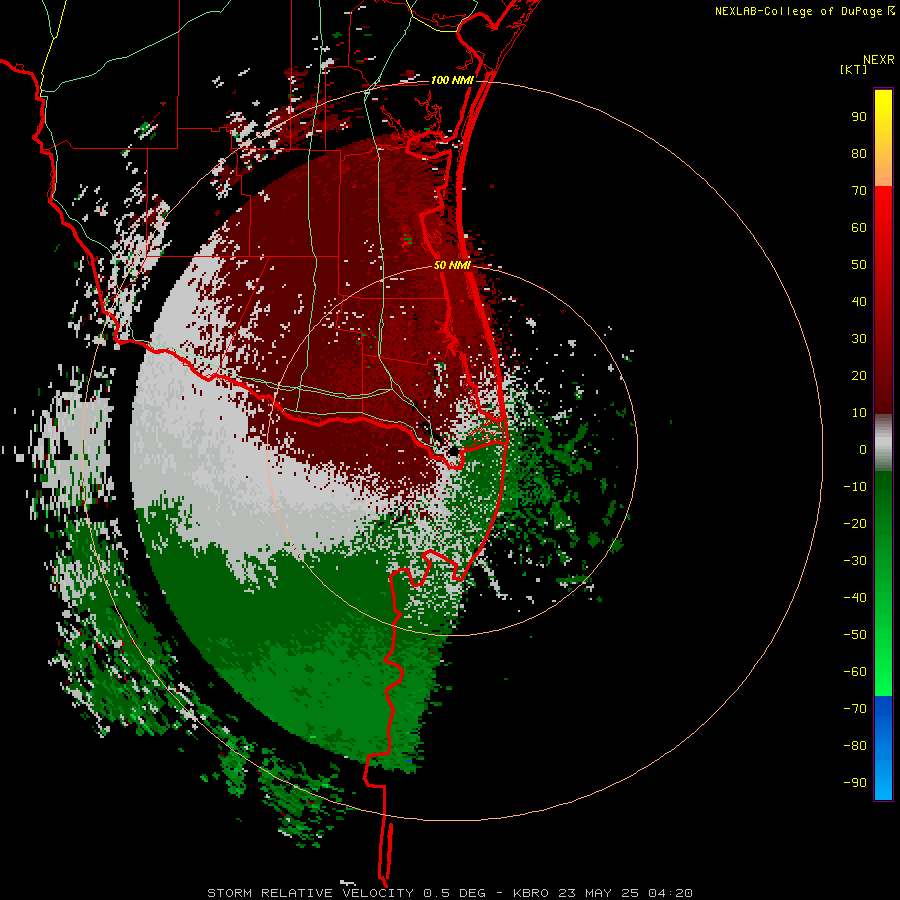Click the -40 value on velocity scale
The height and width of the screenshot is (900, 900).
[855, 598]
